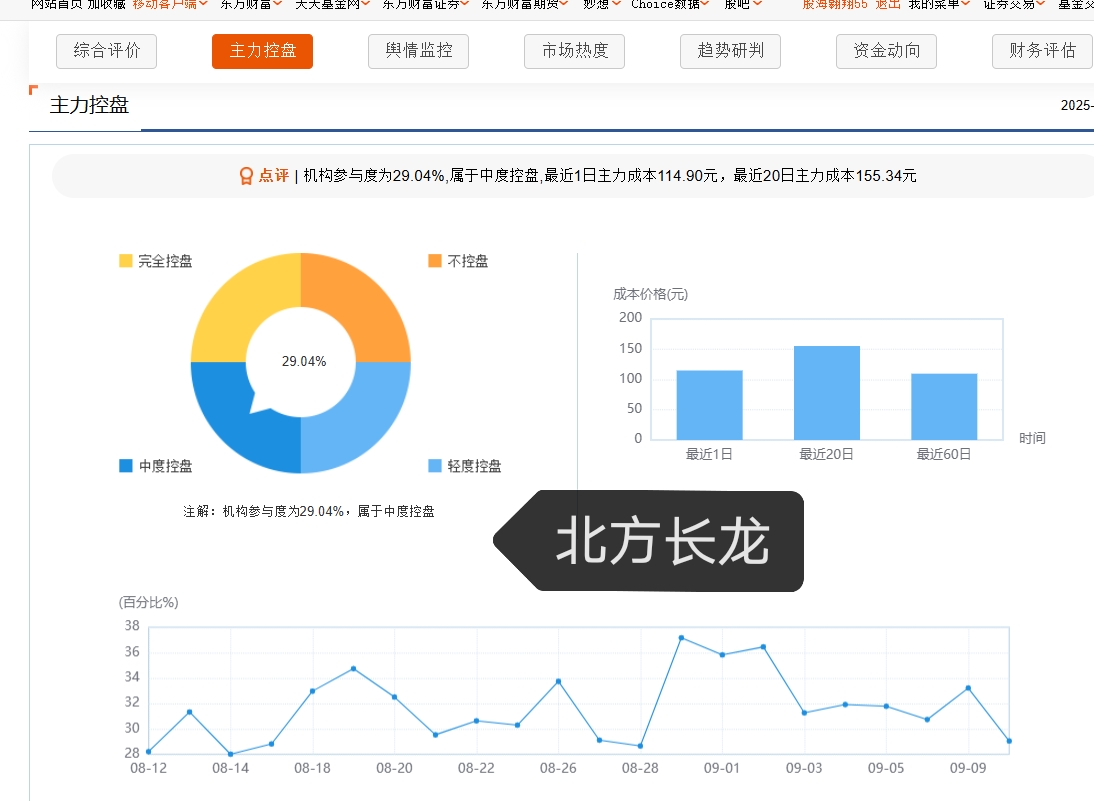Click the 09-05 x-axis date label

pos(886,768)
